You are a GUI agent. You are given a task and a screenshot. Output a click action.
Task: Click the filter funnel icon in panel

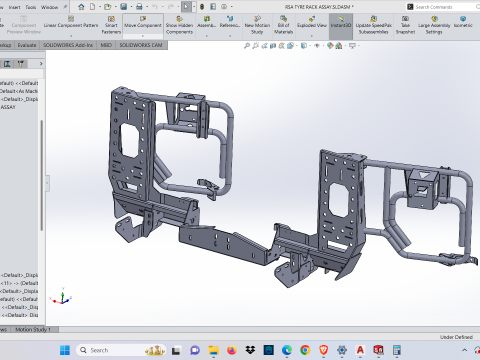[21, 64]
